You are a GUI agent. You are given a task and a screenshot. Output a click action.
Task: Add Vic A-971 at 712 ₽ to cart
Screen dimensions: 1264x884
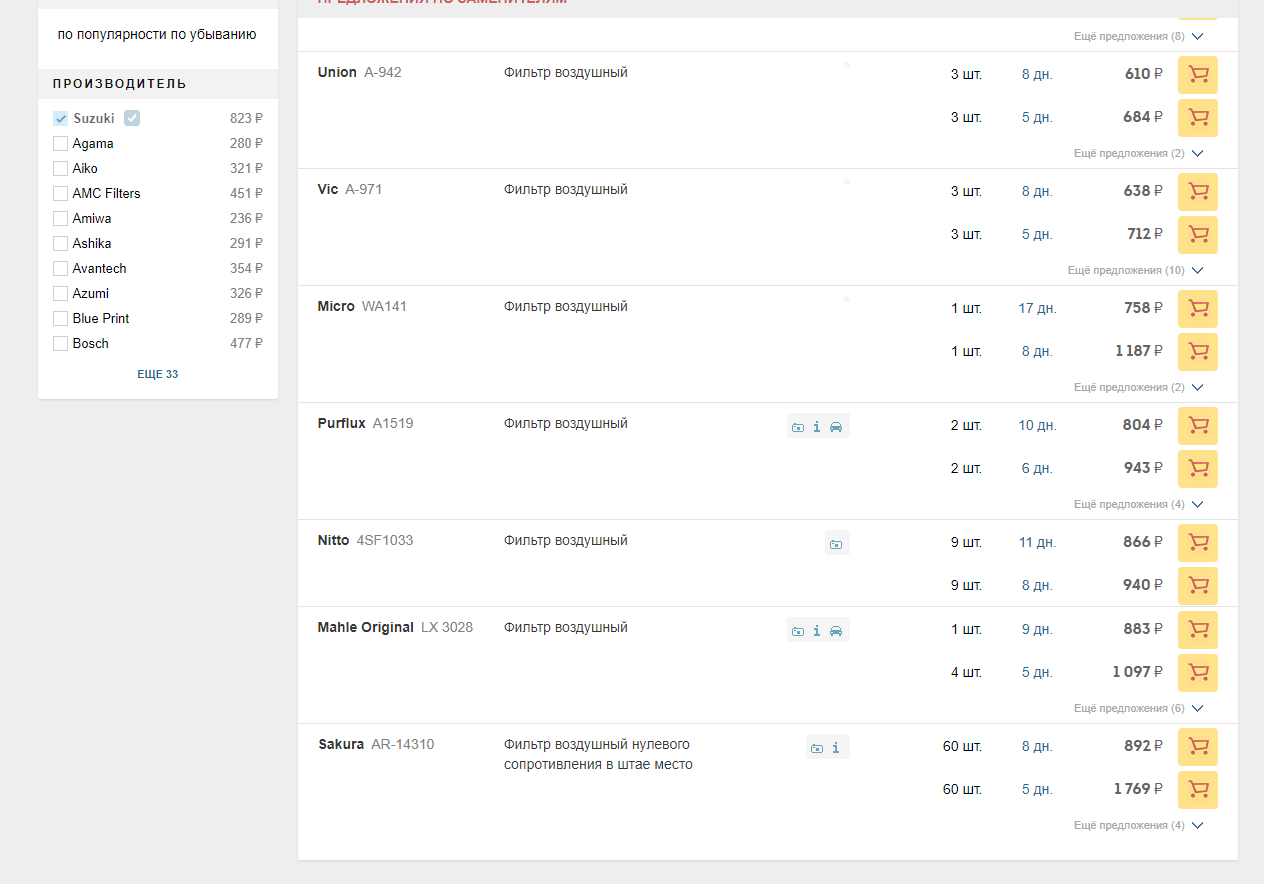pyautogui.click(x=1197, y=235)
